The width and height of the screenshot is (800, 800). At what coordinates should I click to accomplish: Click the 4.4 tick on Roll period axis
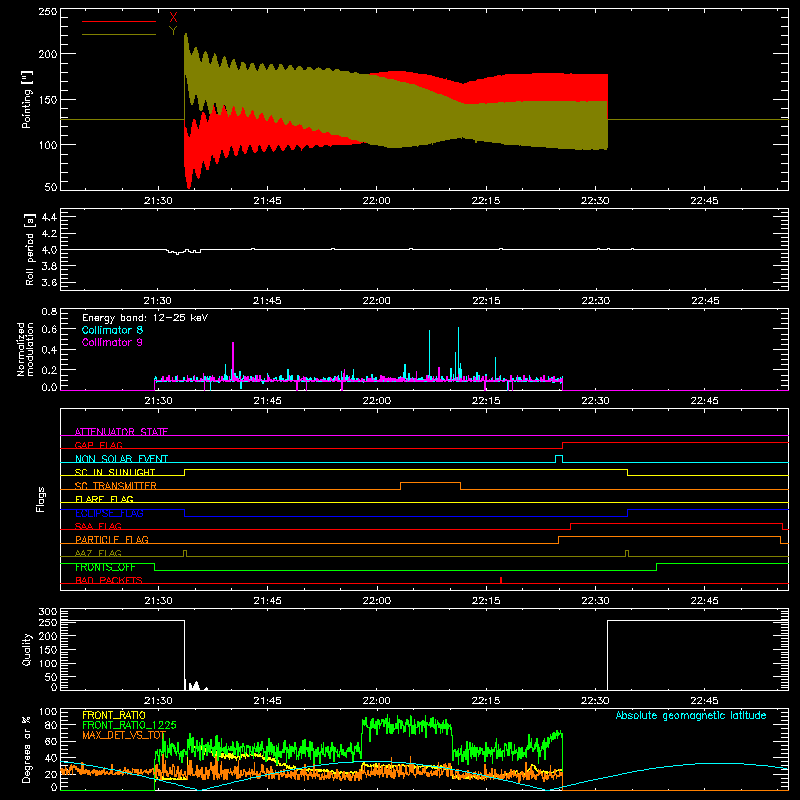[49, 217]
